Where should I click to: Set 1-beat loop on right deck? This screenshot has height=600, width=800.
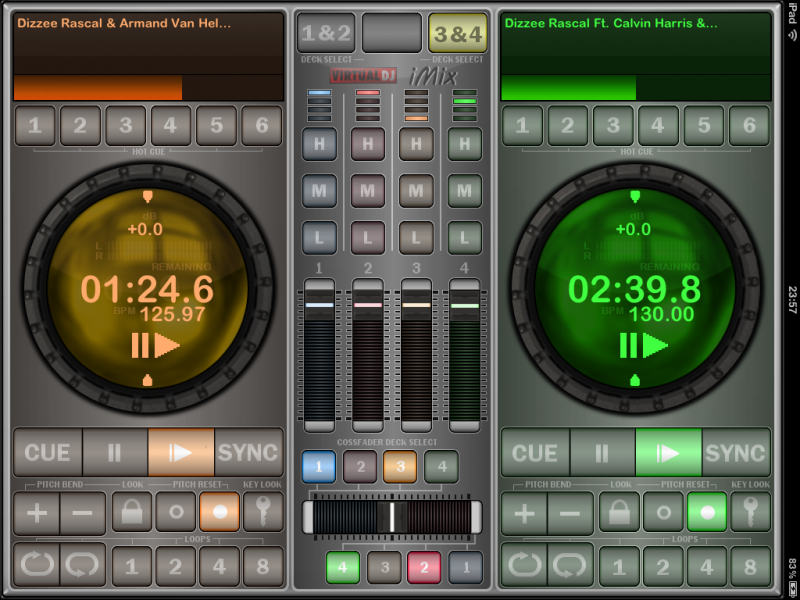[619, 566]
